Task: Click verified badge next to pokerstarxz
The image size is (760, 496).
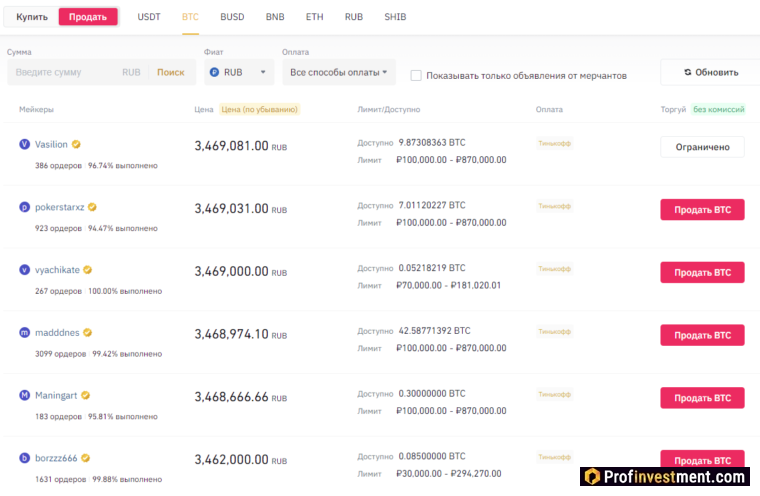Action: [92, 207]
